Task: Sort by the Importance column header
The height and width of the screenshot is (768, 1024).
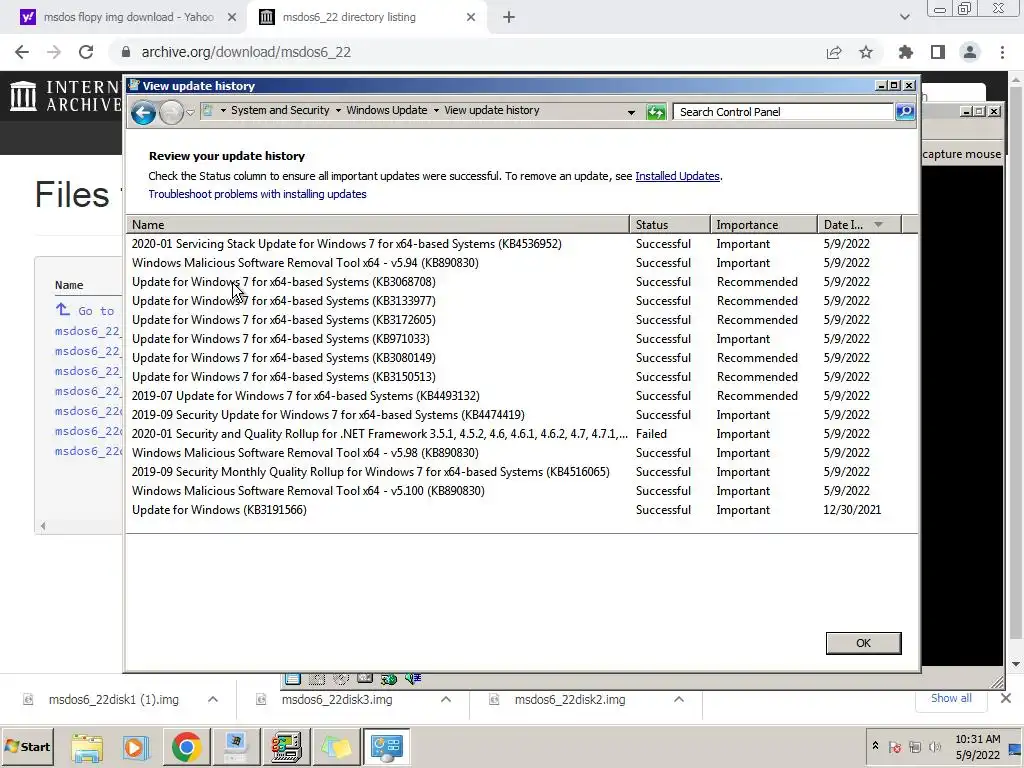Action: pos(763,225)
